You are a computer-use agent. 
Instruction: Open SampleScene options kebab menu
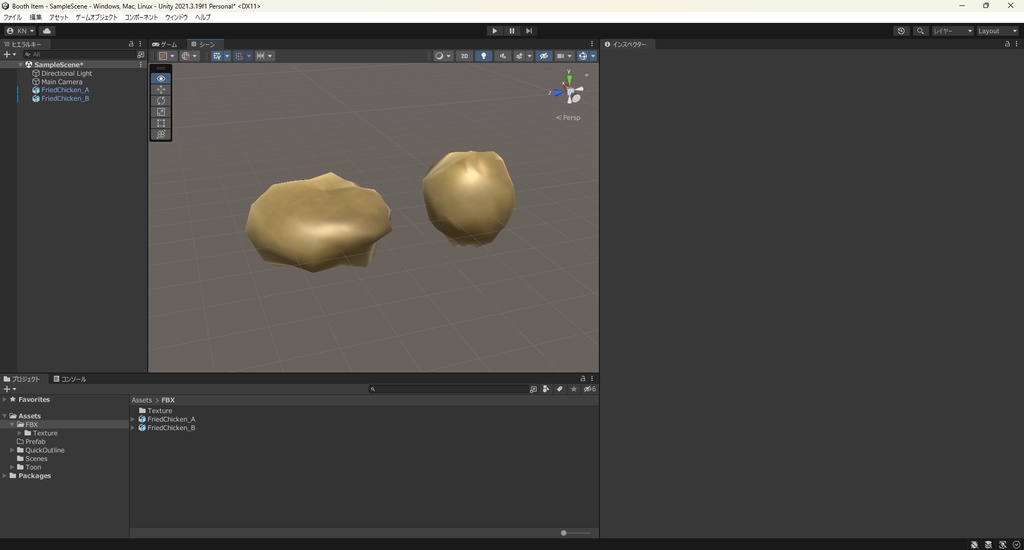[x=140, y=65]
